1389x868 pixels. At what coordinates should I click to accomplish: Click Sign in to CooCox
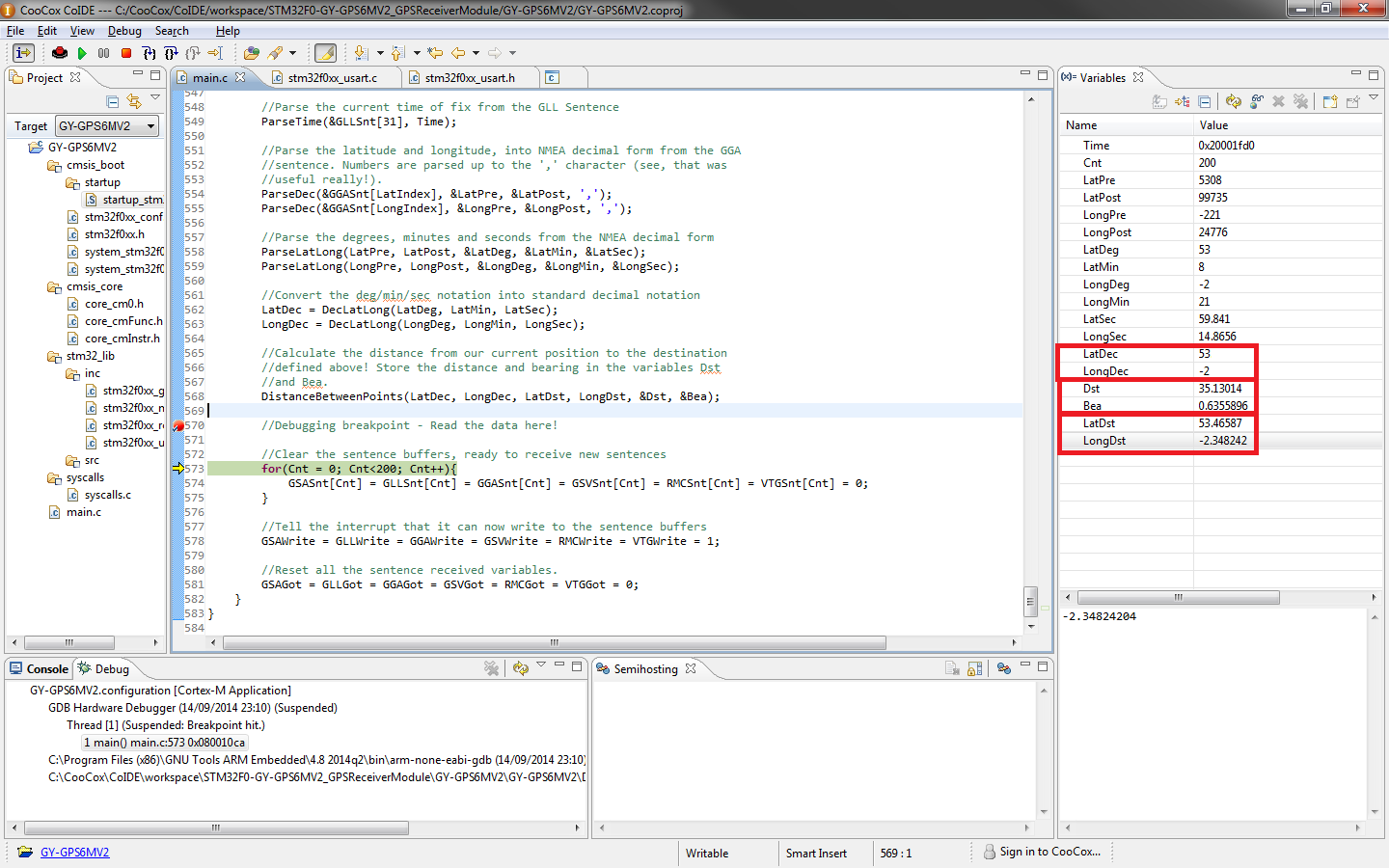click(1049, 852)
